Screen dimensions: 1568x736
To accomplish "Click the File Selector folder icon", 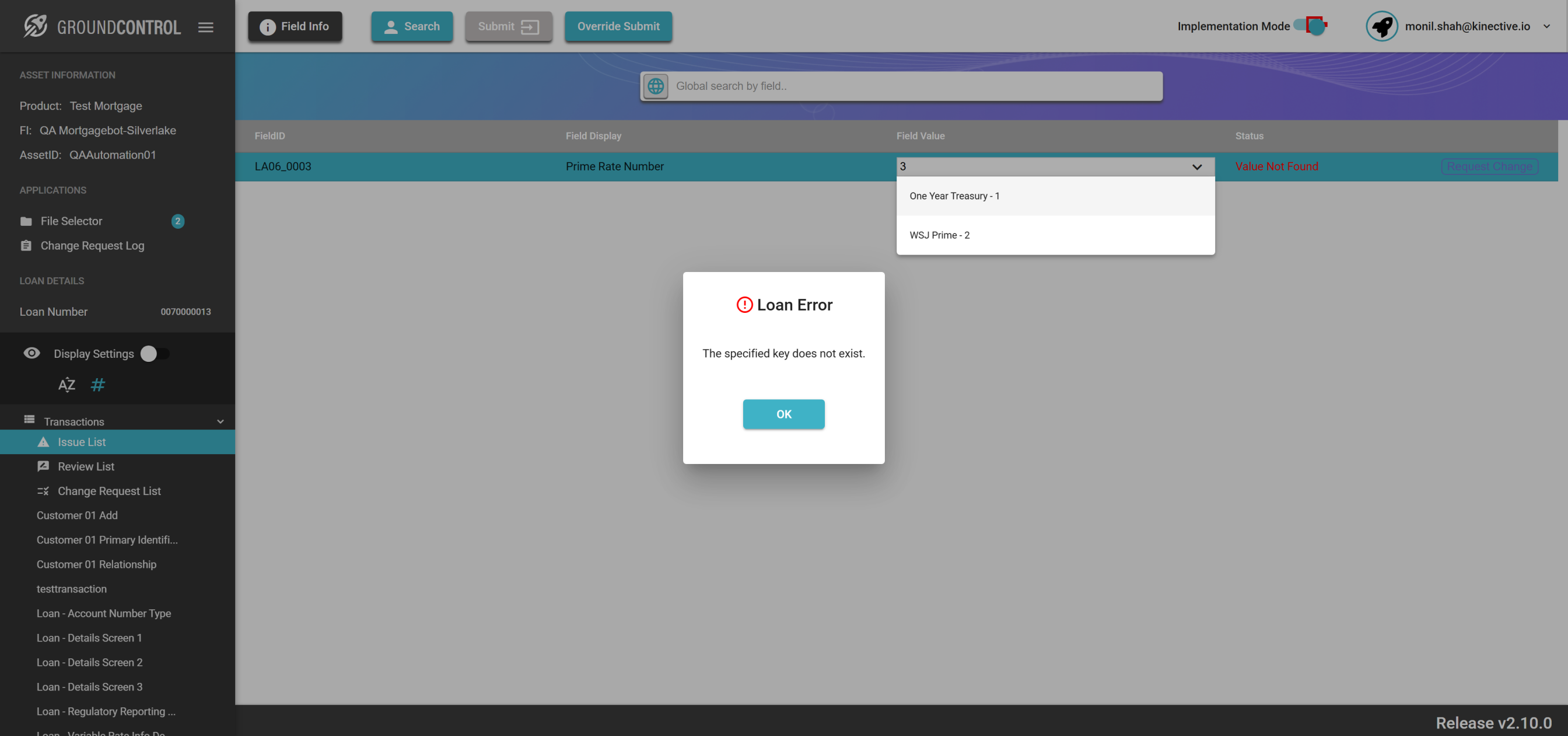I will pos(26,221).
